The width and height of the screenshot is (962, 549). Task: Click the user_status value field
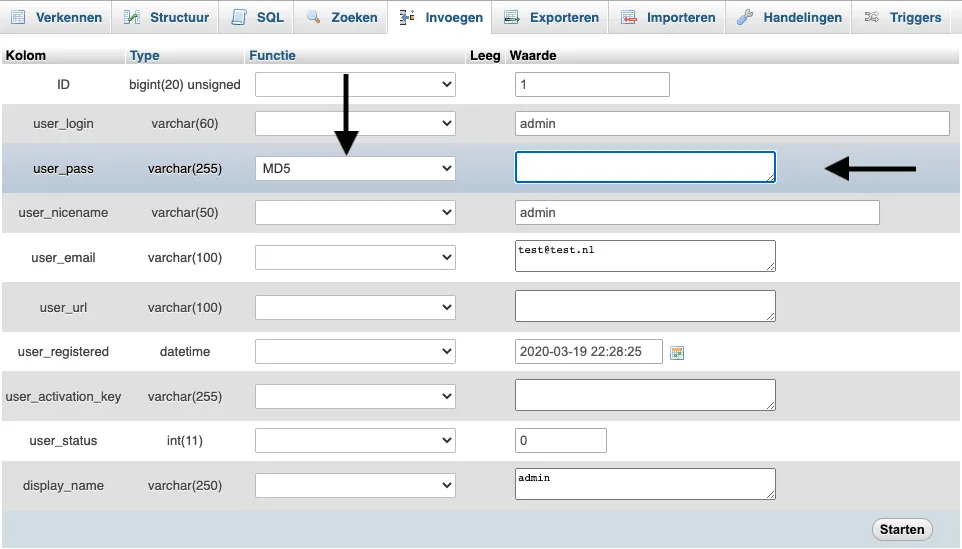point(560,440)
